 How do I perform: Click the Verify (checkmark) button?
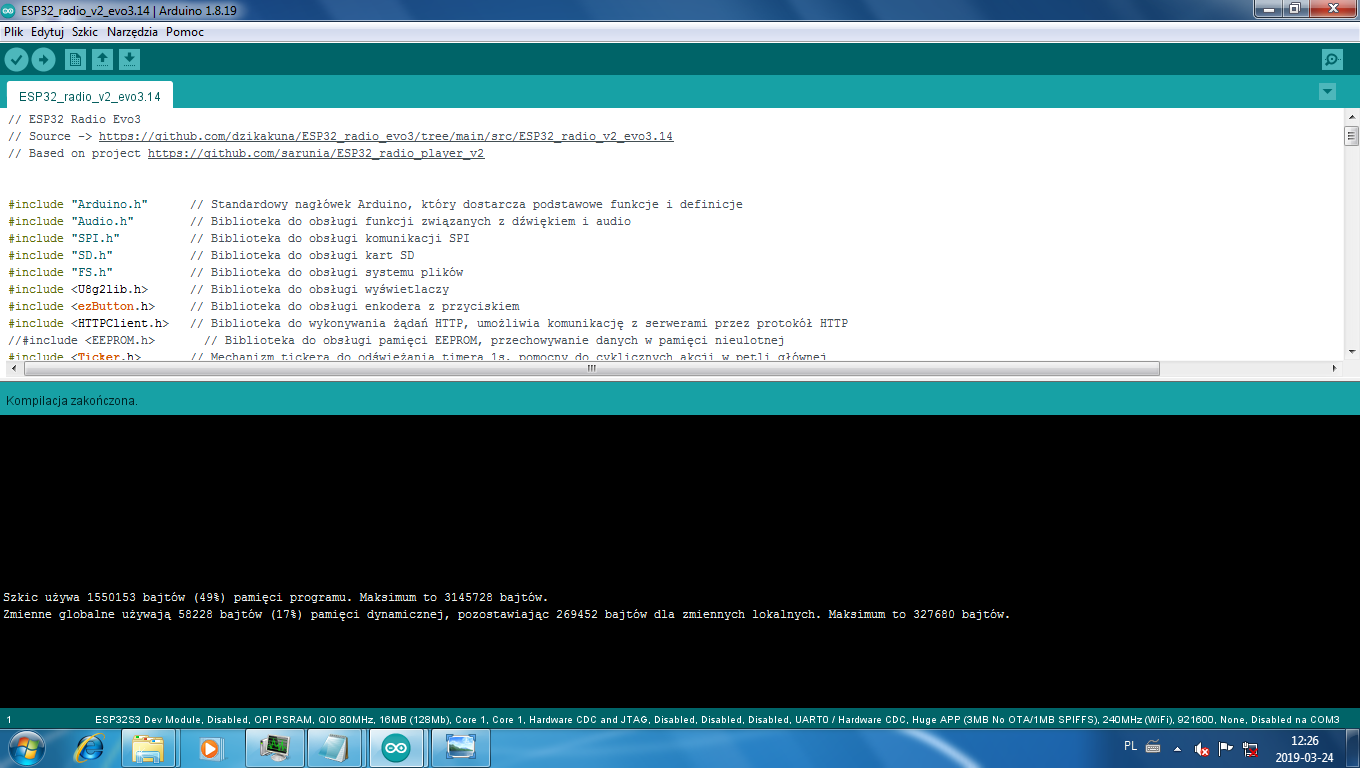coord(16,59)
